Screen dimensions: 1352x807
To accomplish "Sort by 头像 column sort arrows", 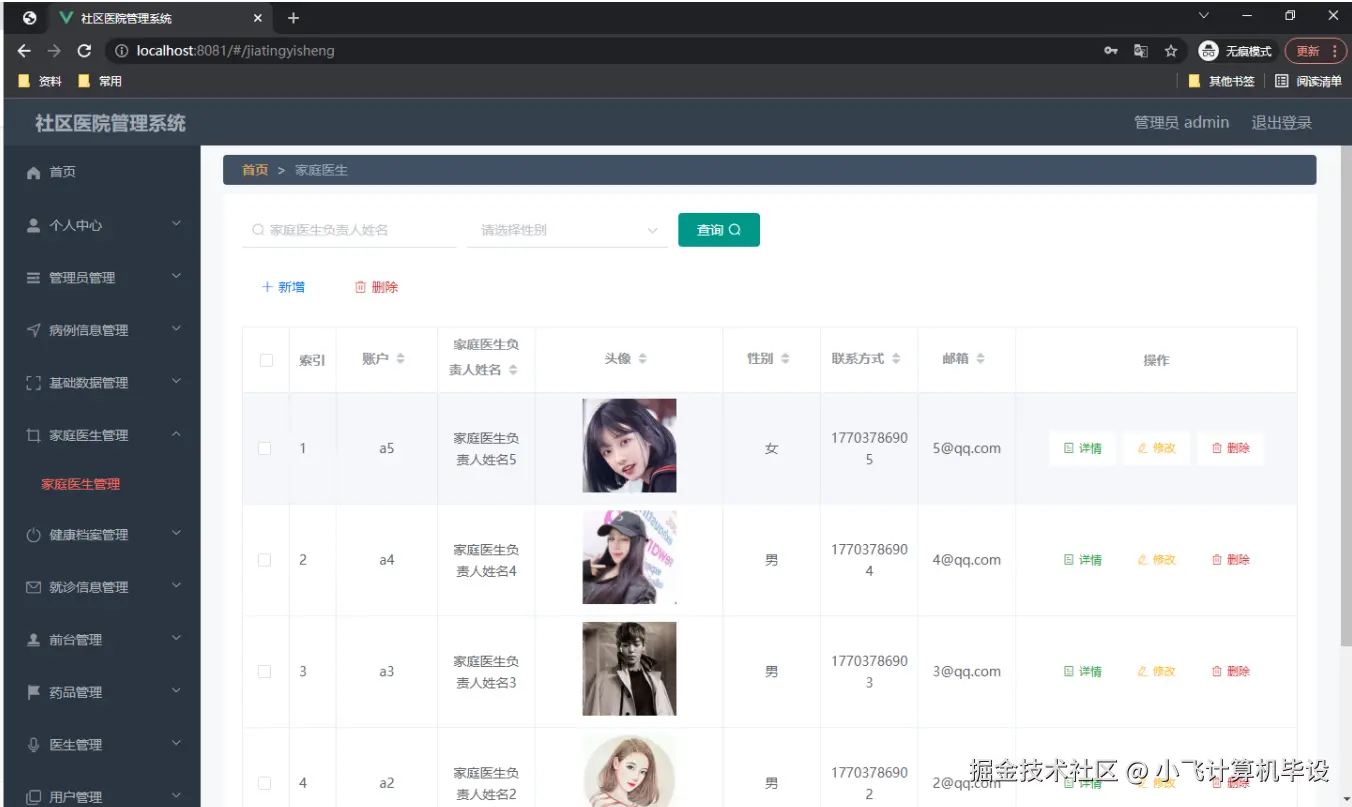I will [643, 359].
